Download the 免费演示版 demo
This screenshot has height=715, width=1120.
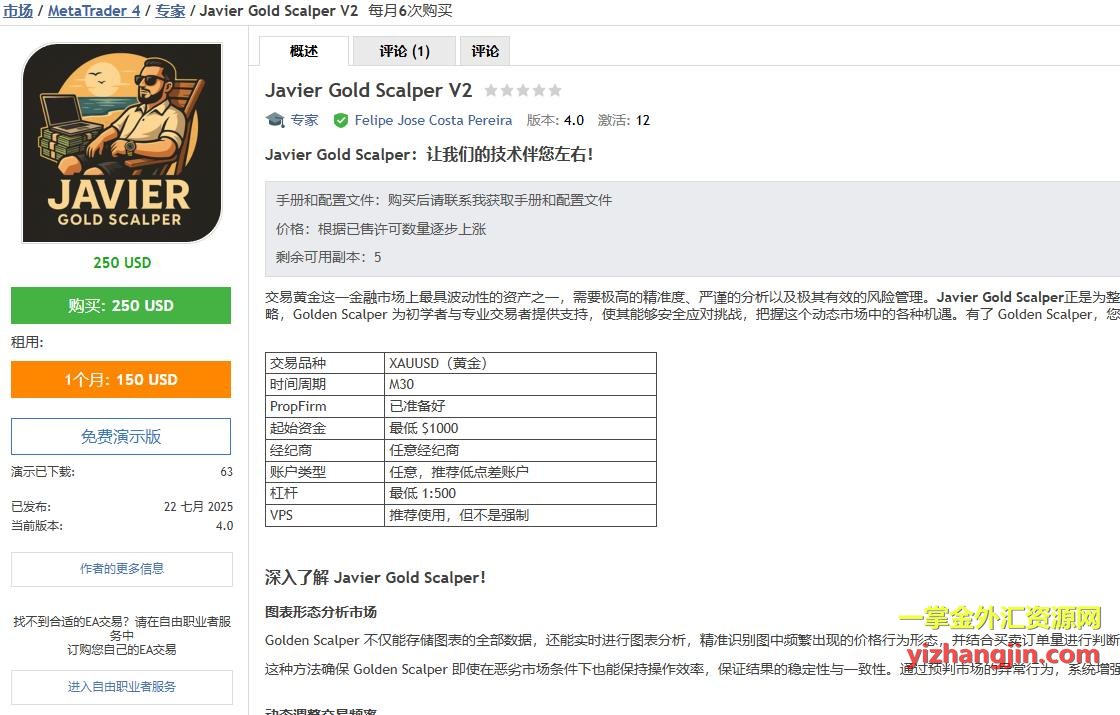(x=121, y=437)
